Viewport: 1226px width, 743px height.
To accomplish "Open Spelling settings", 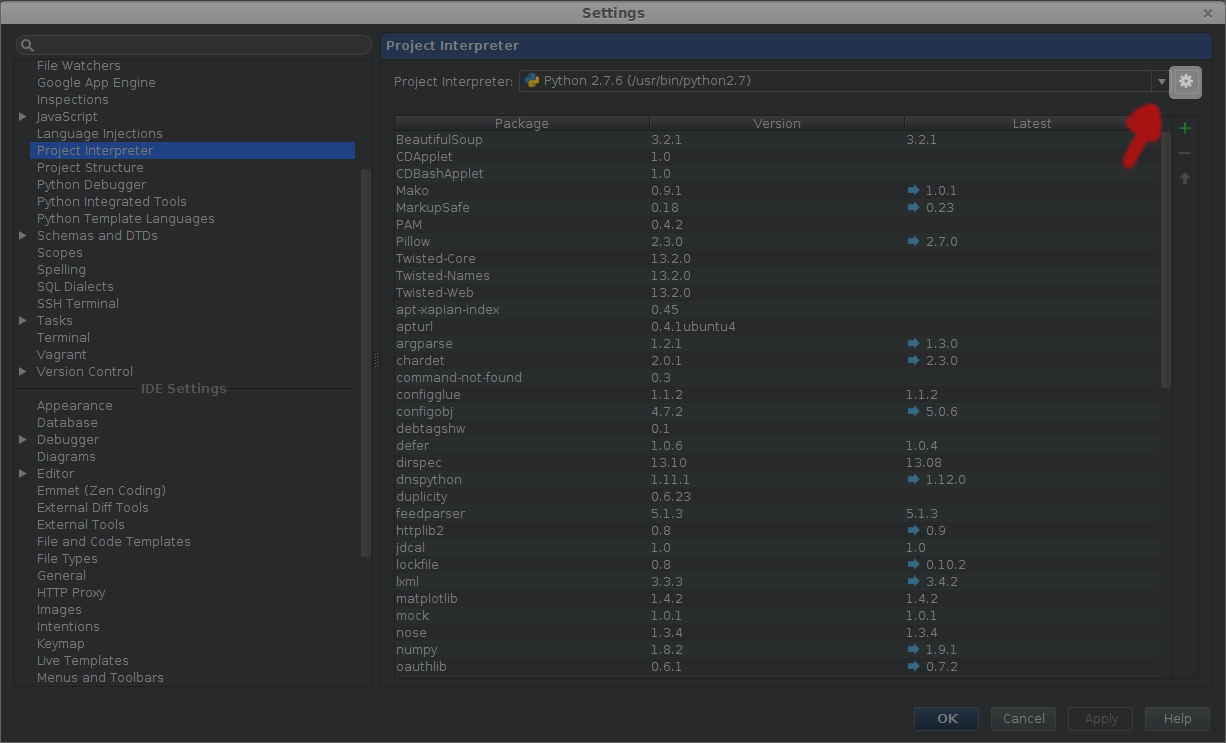I will coord(61,270).
